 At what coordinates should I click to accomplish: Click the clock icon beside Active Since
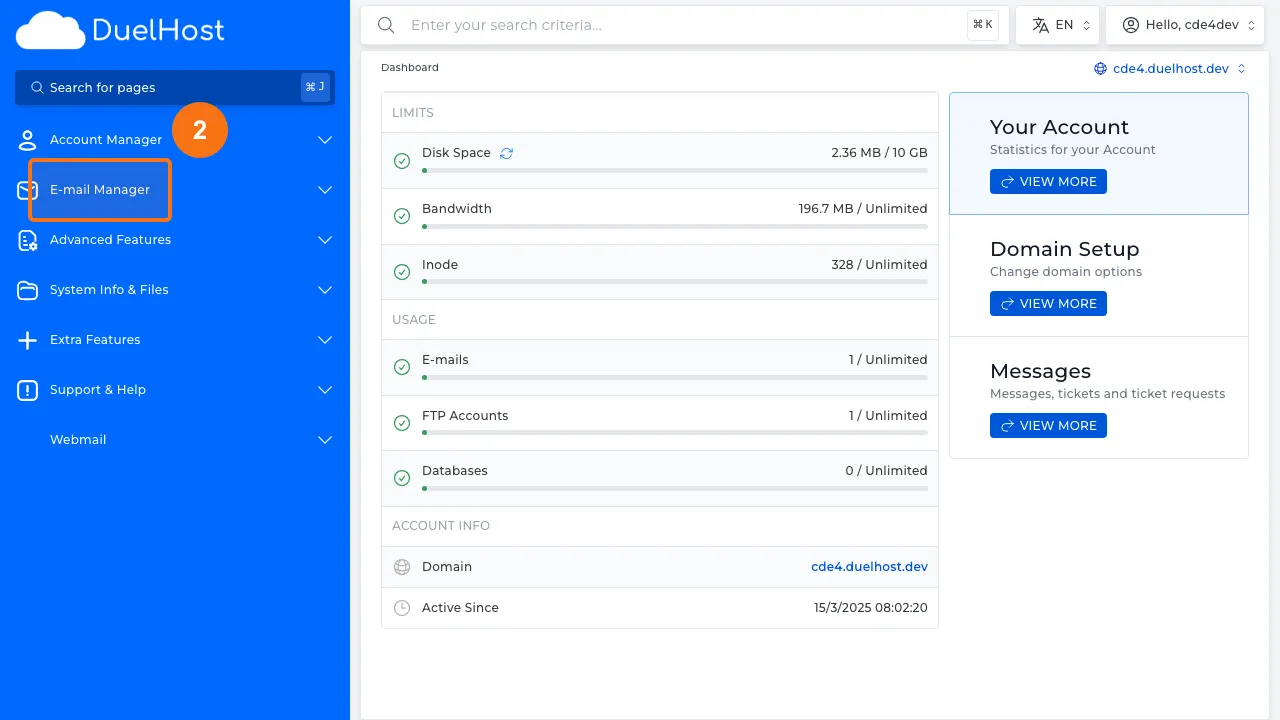click(402, 607)
